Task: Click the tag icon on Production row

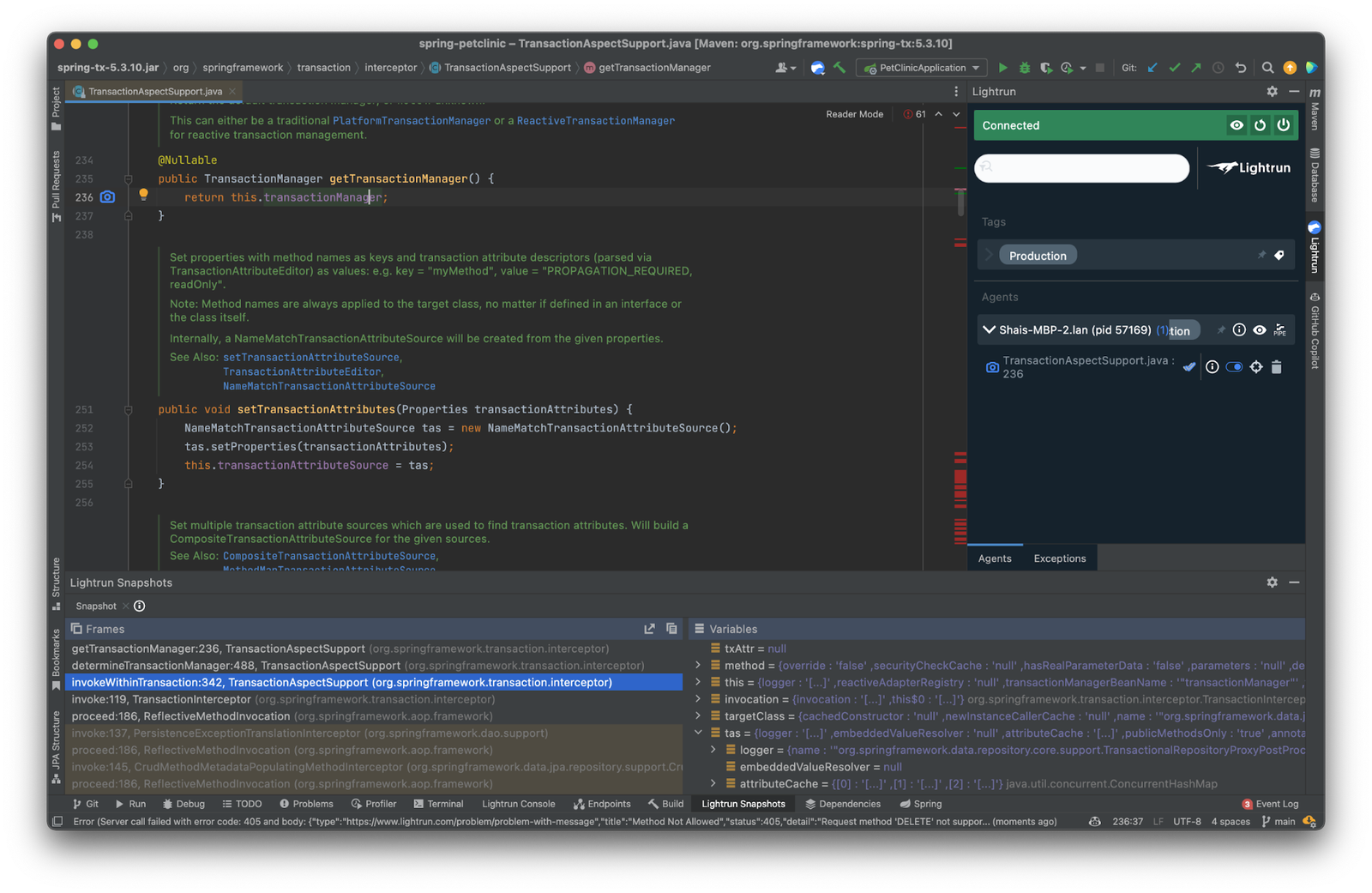Action: (x=1279, y=256)
